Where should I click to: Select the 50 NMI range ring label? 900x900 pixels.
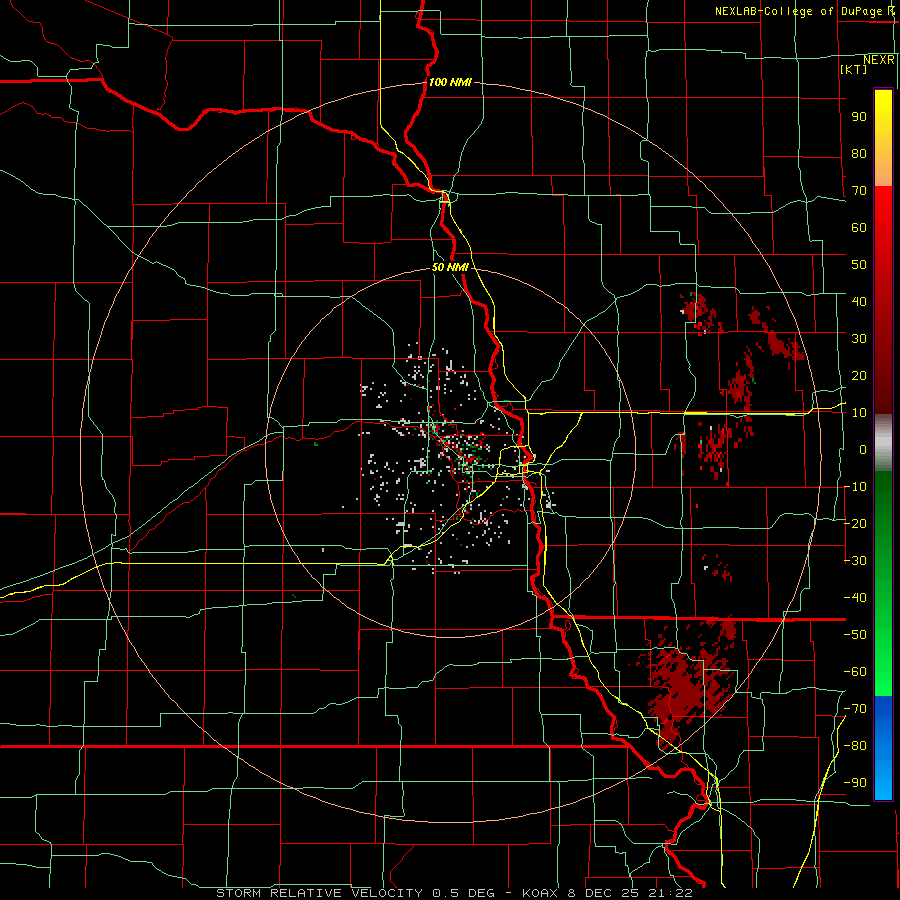pyautogui.click(x=450, y=267)
